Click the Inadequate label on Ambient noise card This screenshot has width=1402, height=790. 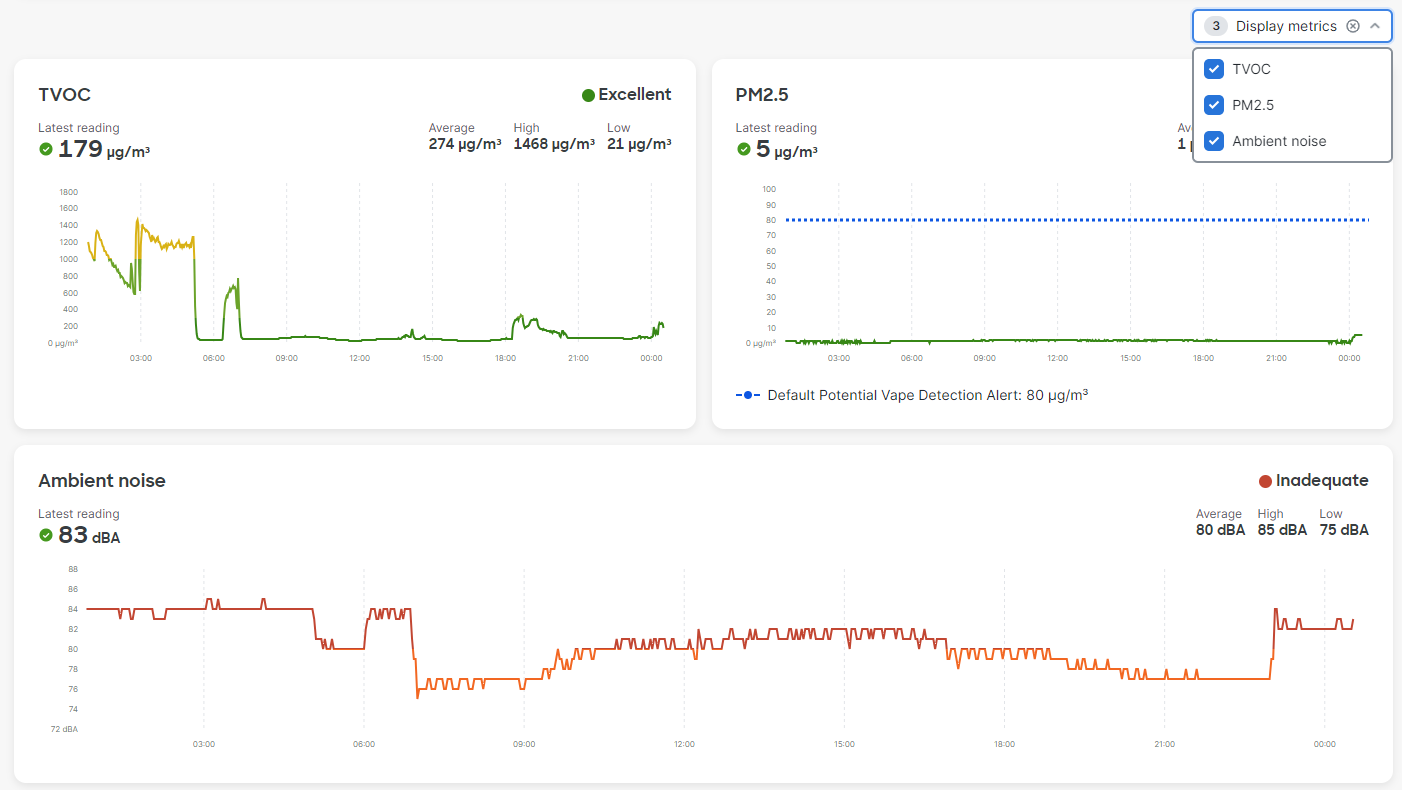[1320, 480]
